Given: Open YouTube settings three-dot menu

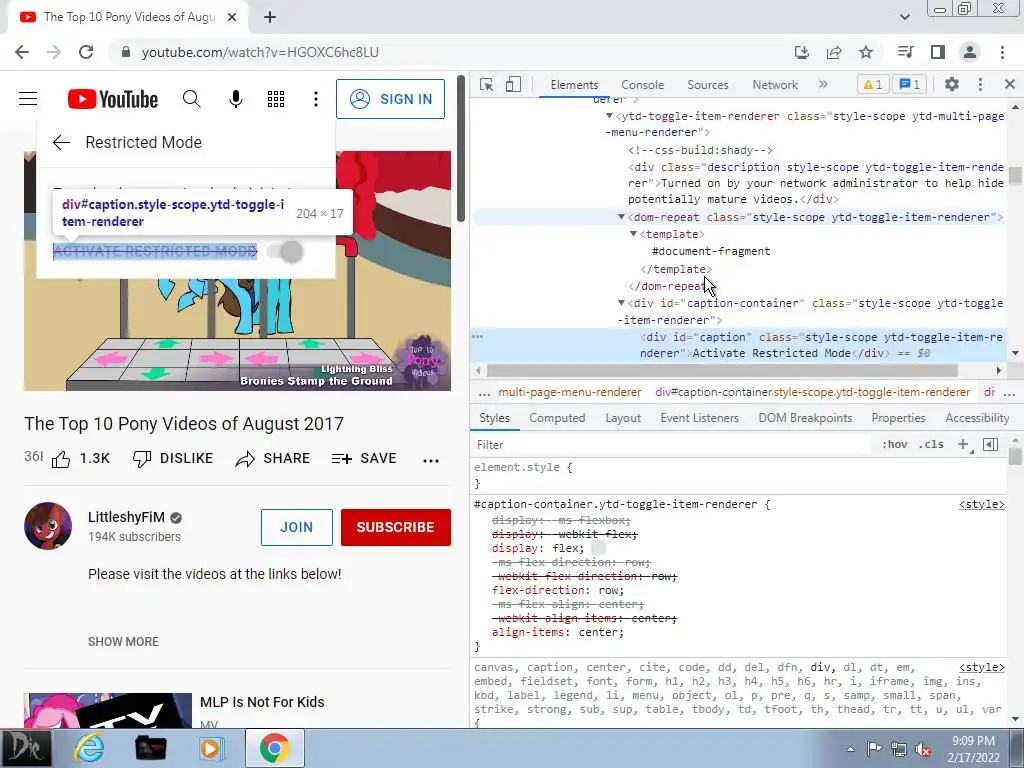Looking at the screenshot, I should [x=316, y=99].
